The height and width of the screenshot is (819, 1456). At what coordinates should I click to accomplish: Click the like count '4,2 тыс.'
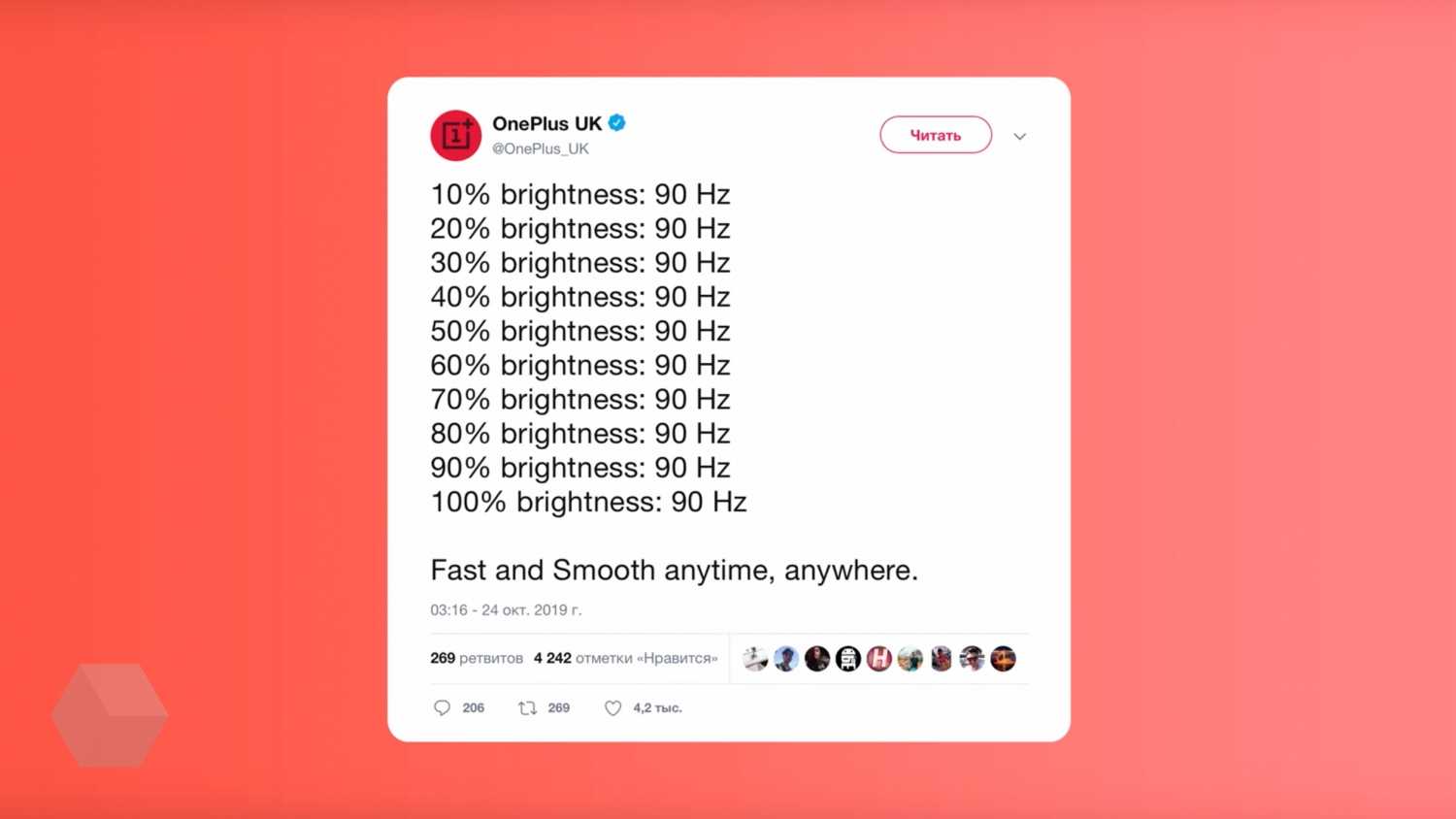click(657, 708)
